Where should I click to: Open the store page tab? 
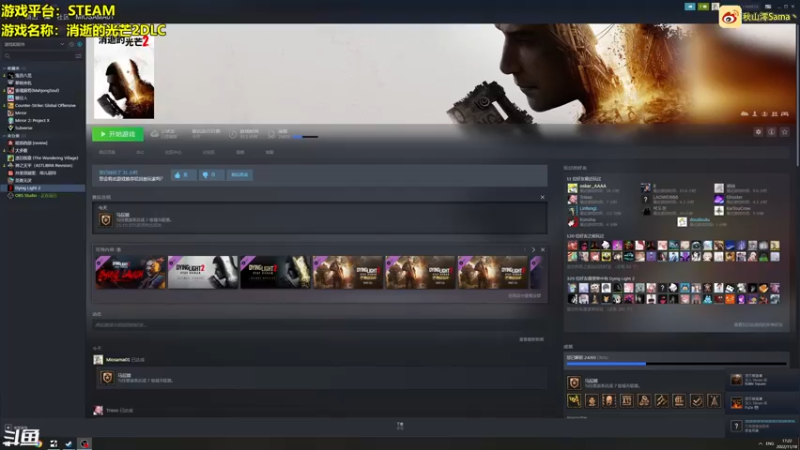click(107, 152)
